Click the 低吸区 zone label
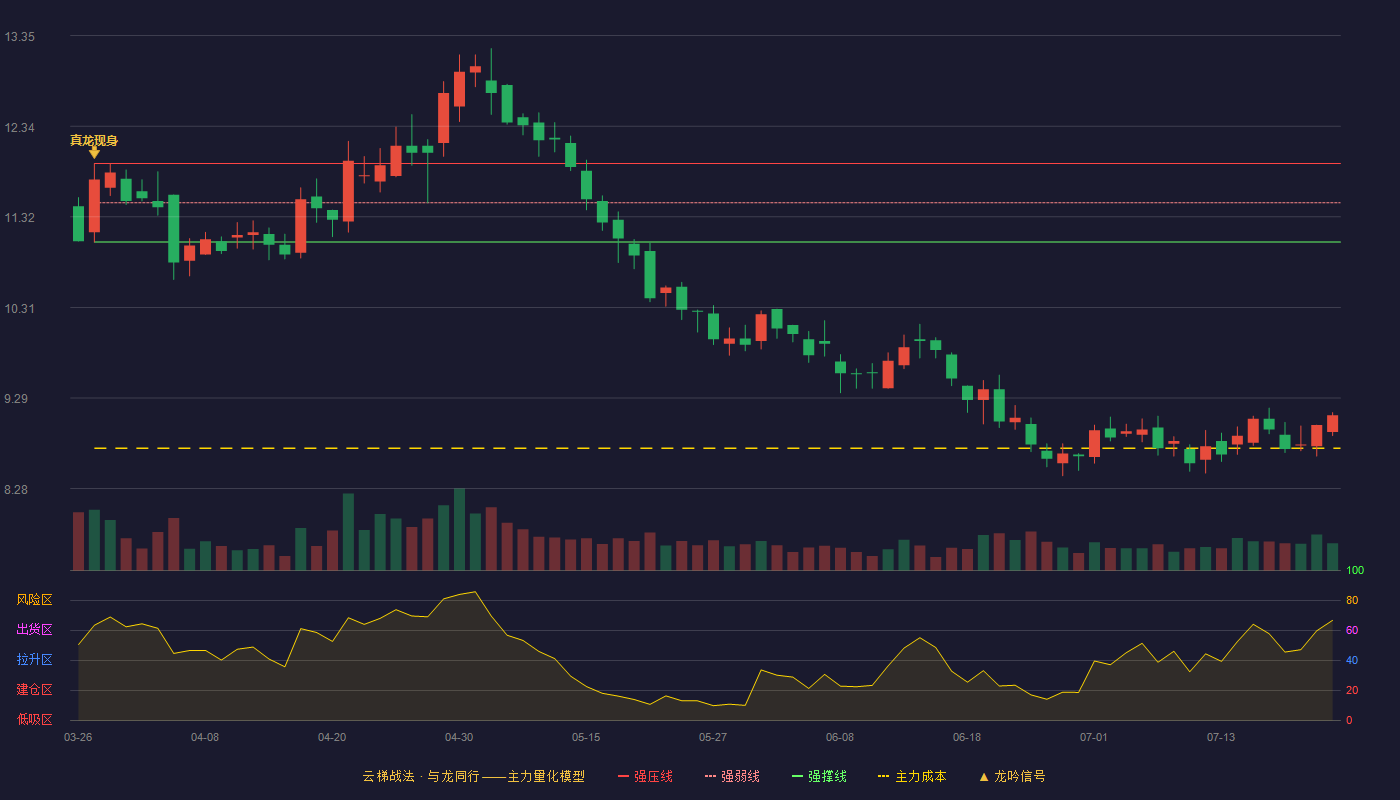 coord(34,720)
